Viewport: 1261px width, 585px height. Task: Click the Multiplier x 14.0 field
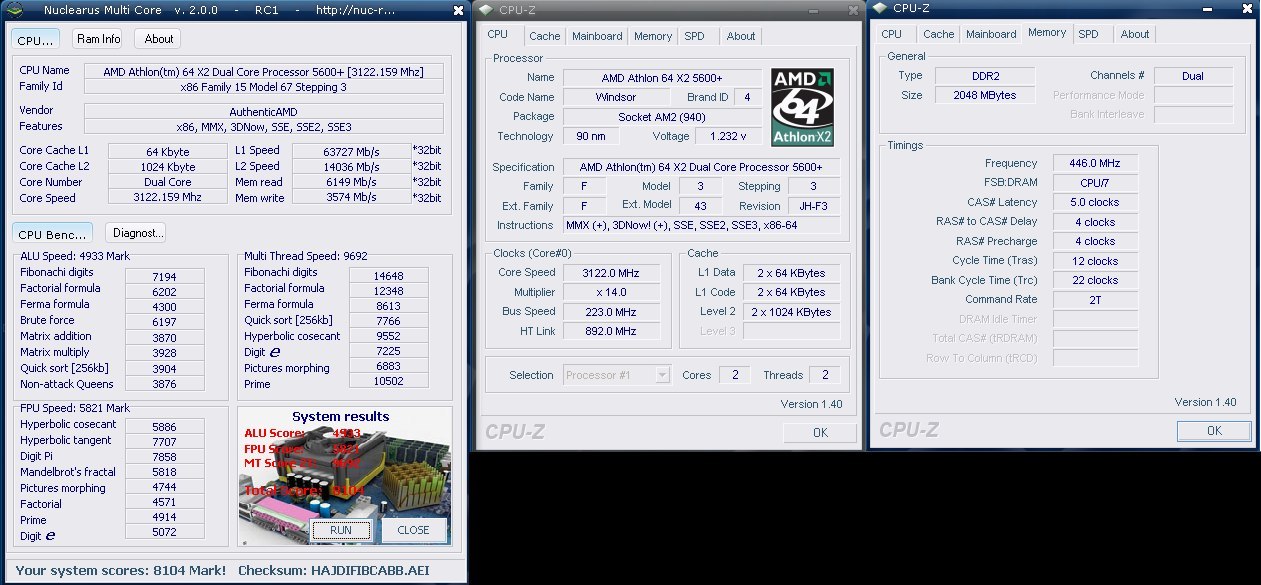(611, 292)
